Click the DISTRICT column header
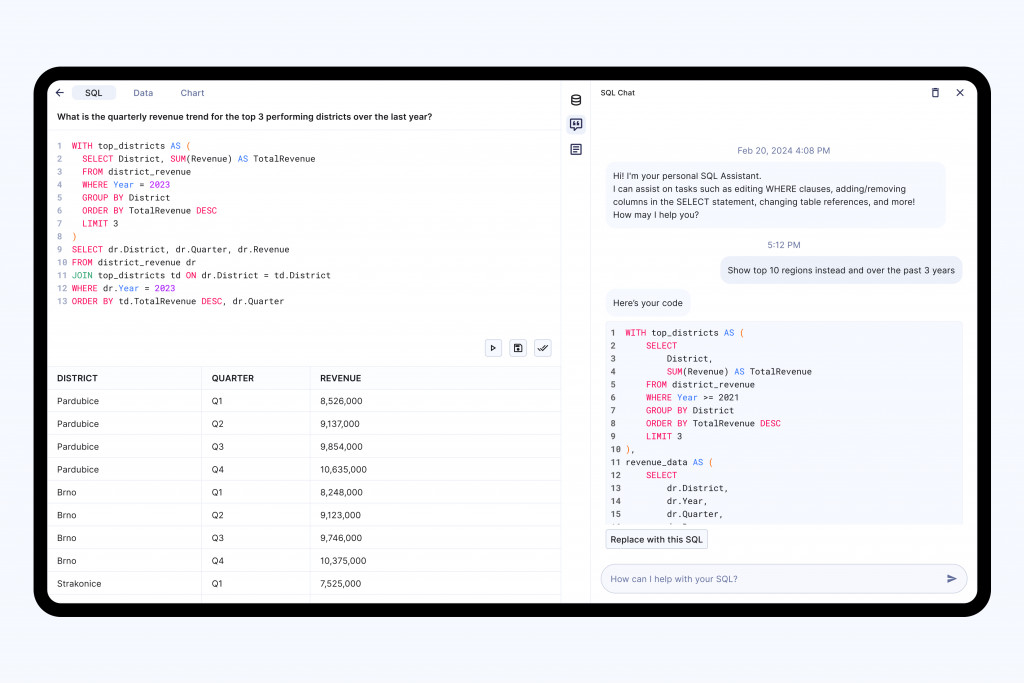Image resolution: width=1024 pixels, height=683 pixels. (78, 378)
